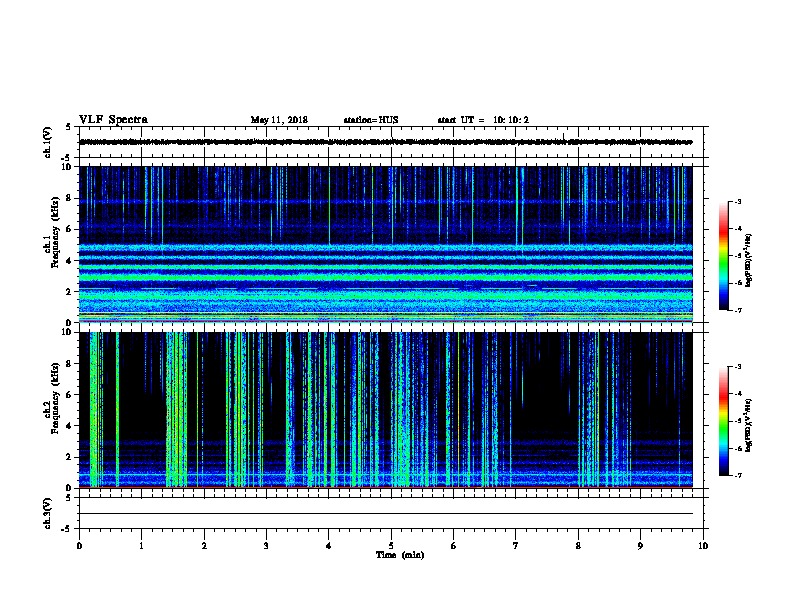This screenshot has height=612, width=792.
Task: Click the 'station=HUS' header label
Action: tap(371, 120)
